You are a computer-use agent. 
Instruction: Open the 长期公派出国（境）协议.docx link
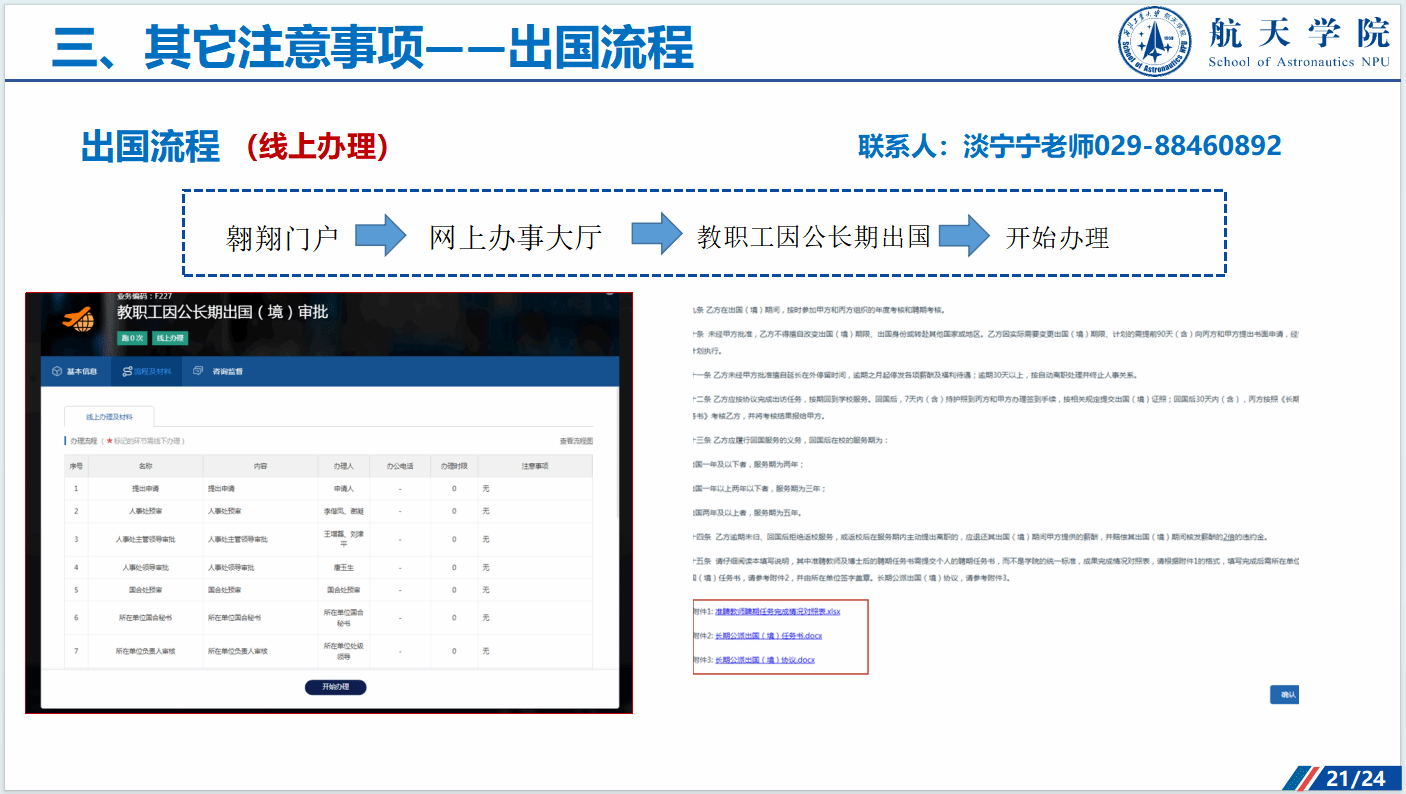coord(764,660)
